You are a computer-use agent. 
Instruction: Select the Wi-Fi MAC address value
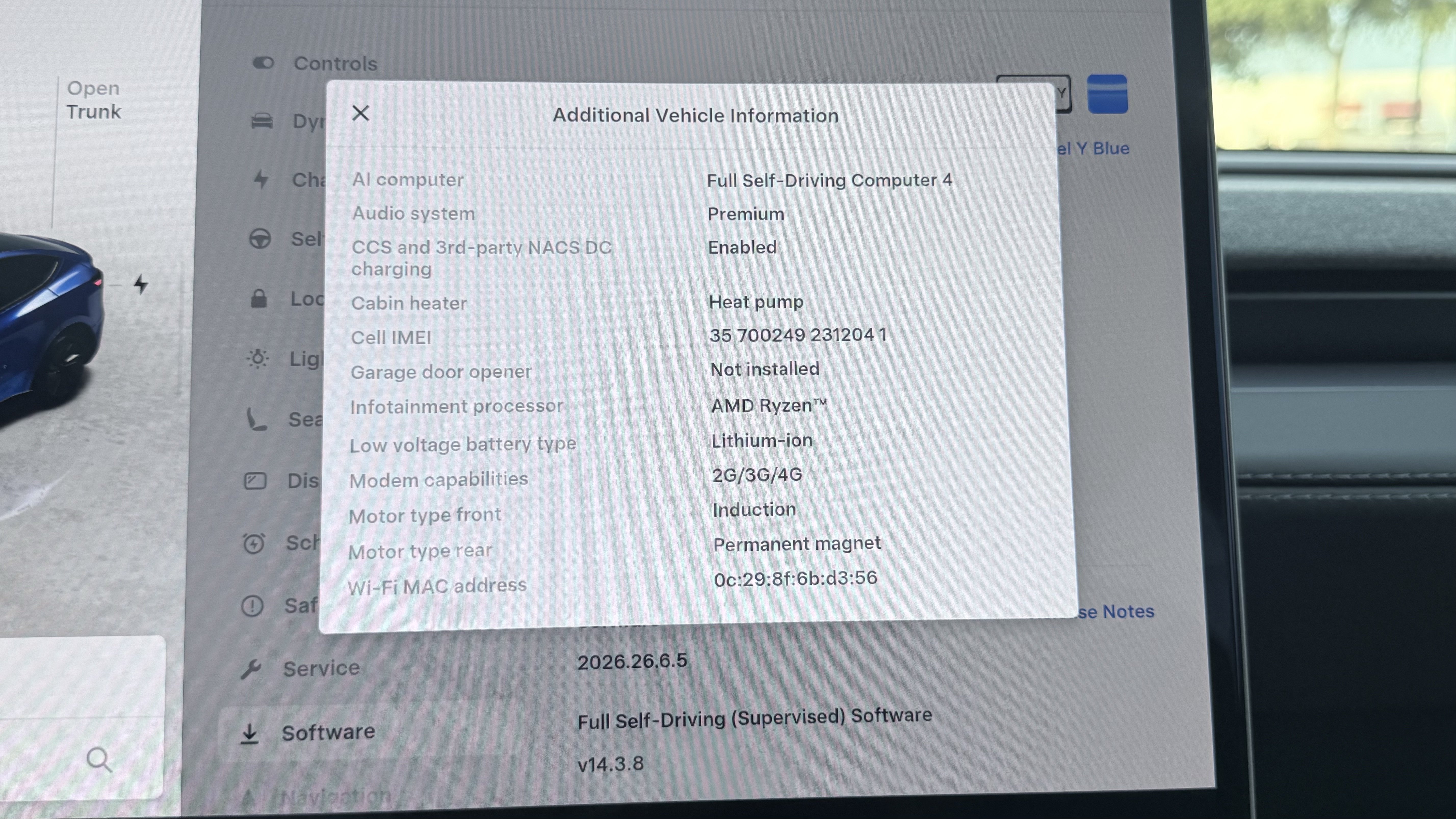(795, 579)
